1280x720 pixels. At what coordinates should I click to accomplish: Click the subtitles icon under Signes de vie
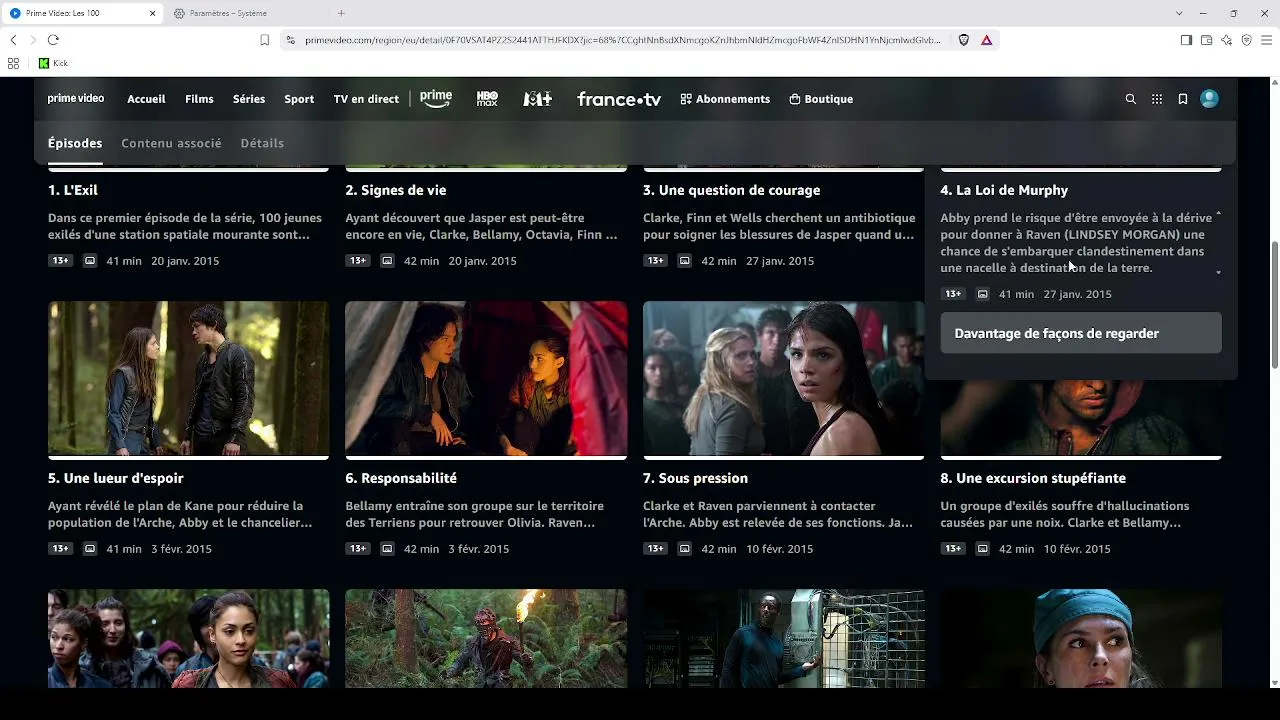pos(387,261)
